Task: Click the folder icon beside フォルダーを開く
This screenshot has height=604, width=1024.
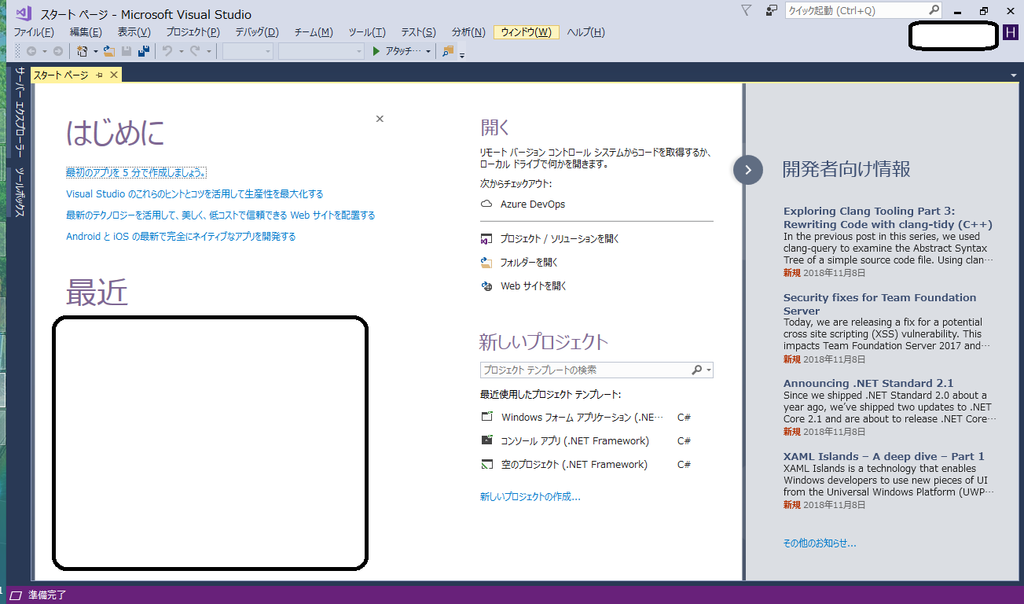Action: (x=487, y=262)
